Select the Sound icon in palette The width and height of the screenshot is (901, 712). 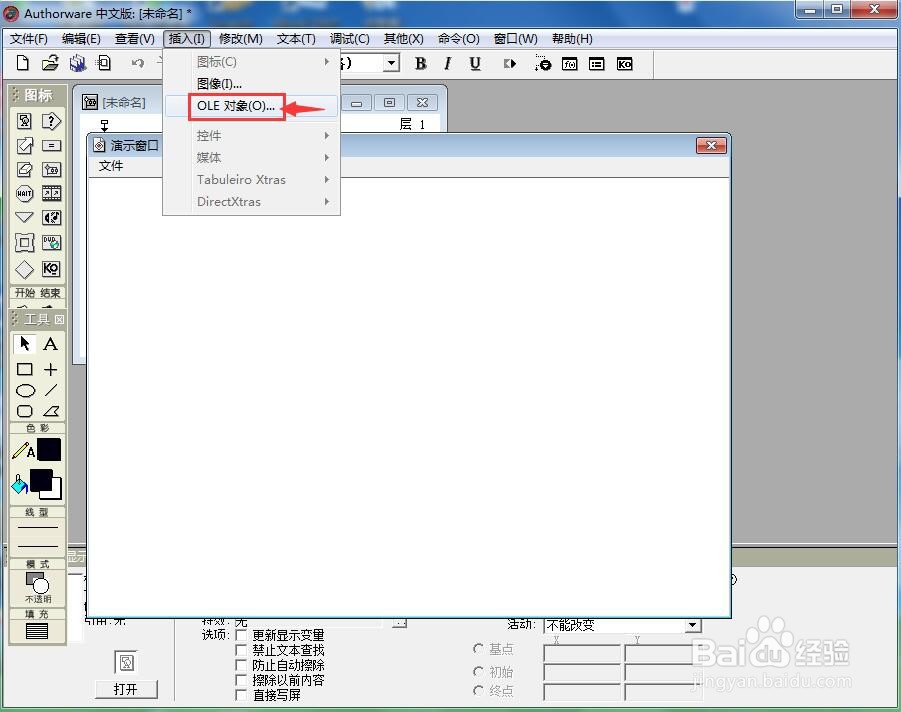click(x=51, y=218)
